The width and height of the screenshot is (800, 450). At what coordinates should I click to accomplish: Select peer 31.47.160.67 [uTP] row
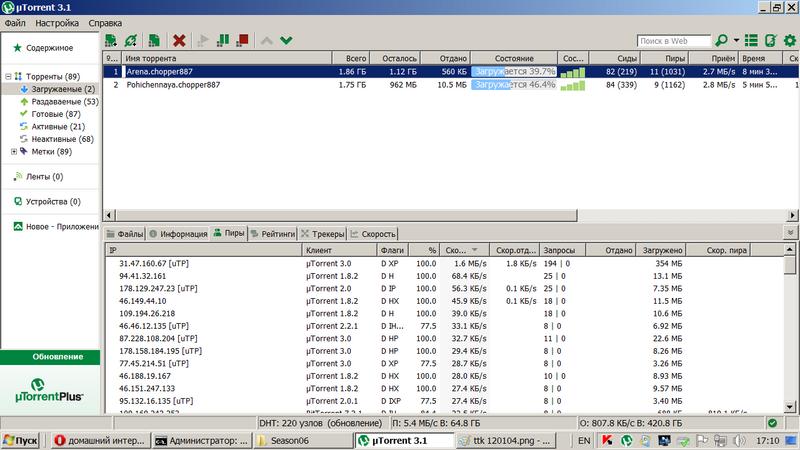(444, 264)
